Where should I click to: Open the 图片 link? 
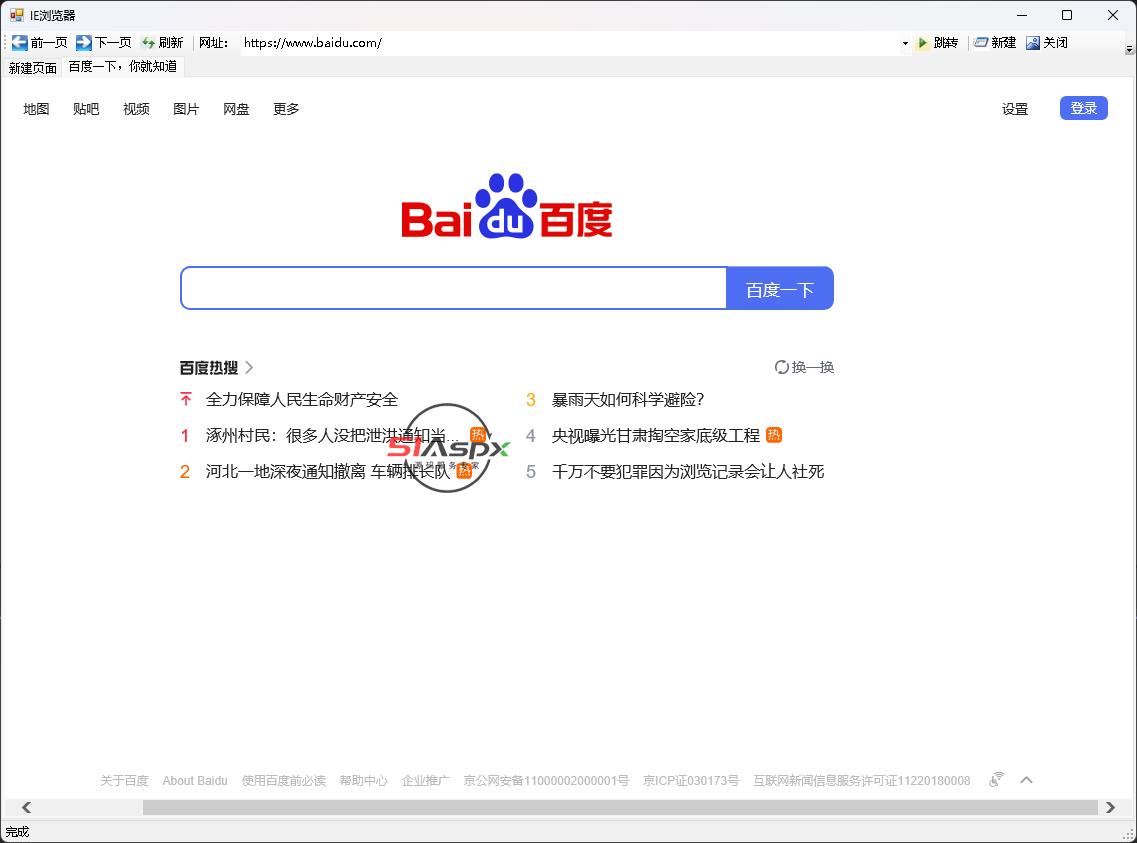pyautogui.click(x=186, y=109)
